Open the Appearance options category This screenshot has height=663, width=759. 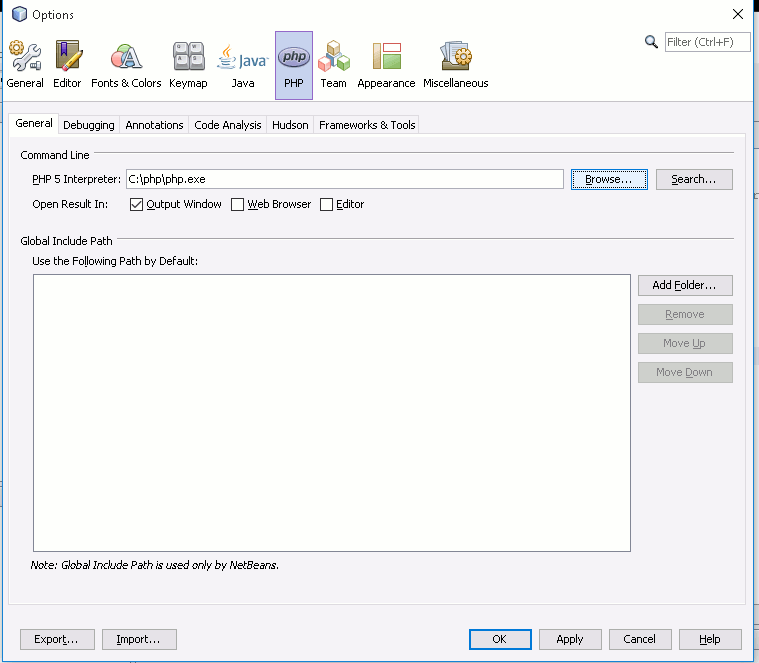(386, 65)
